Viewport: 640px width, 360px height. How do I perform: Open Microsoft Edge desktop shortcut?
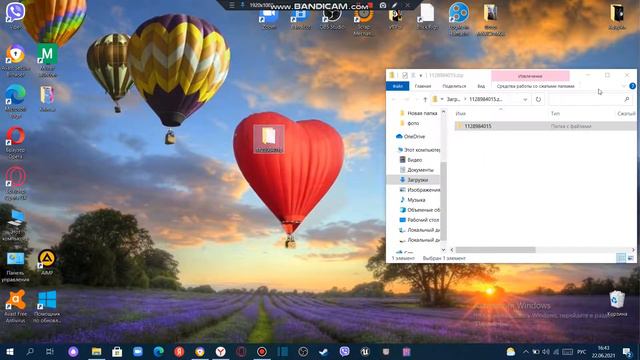tap(16, 100)
